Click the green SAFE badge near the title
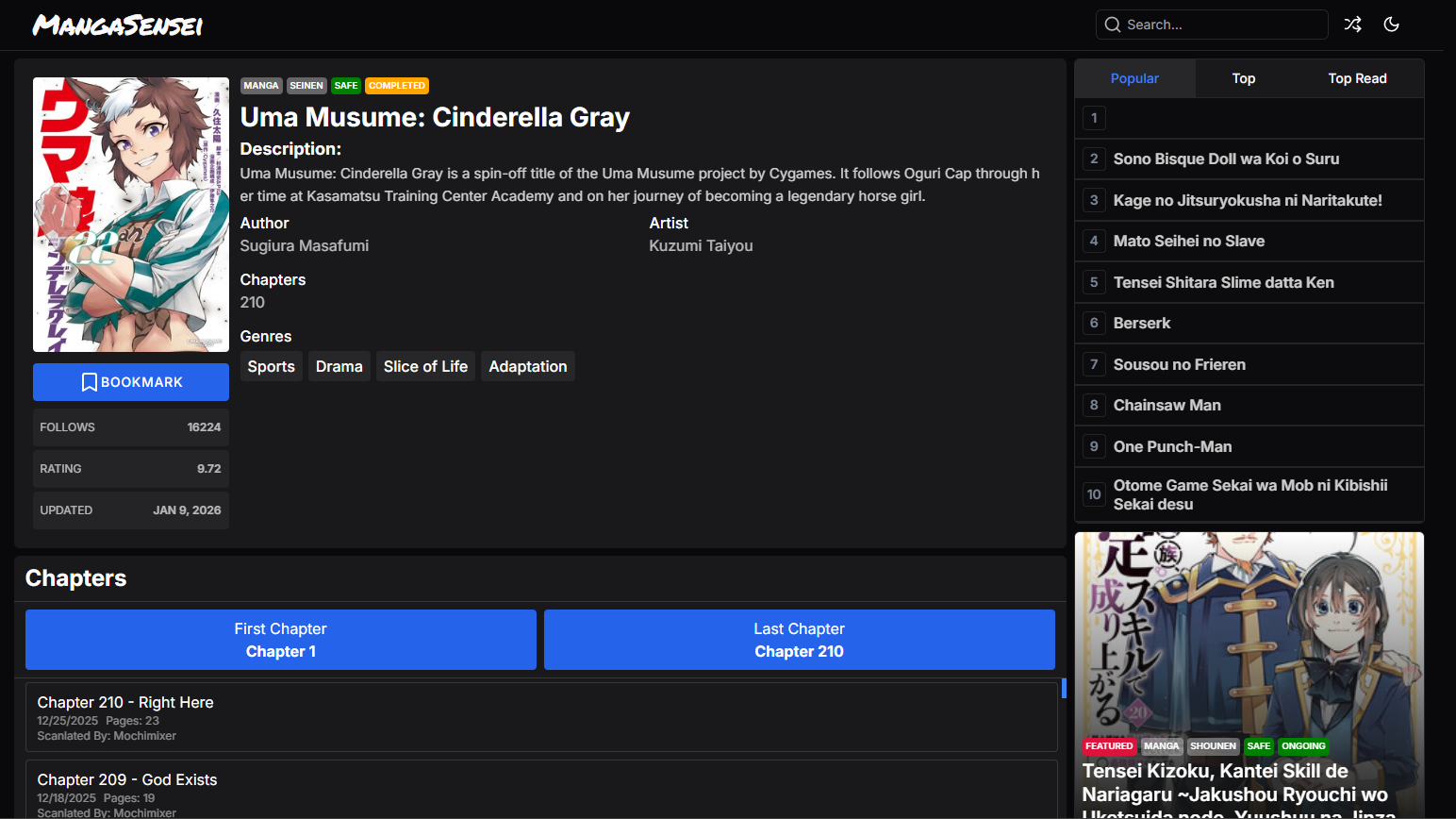Image resolution: width=1456 pixels, height=819 pixels. pyautogui.click(x=346, y=85)
